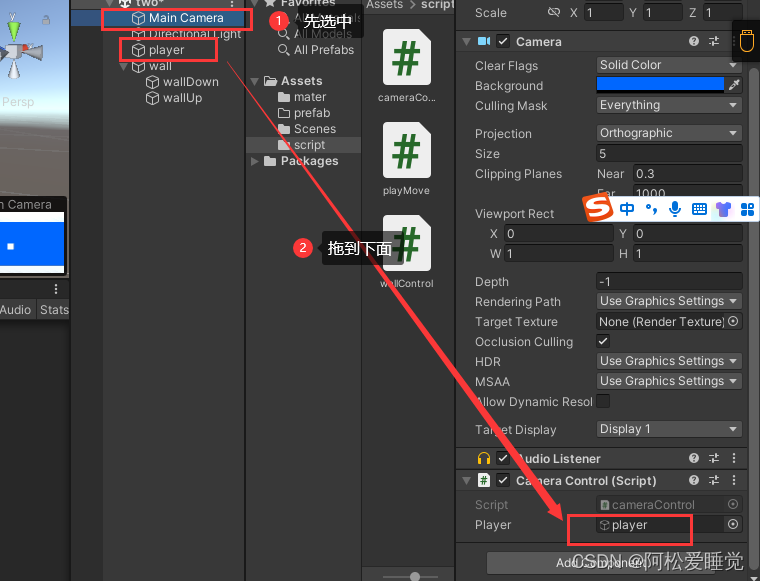Viewport: 760px width, 581px height.
Task: Open Camera component help icon
Action: [694, 41]
